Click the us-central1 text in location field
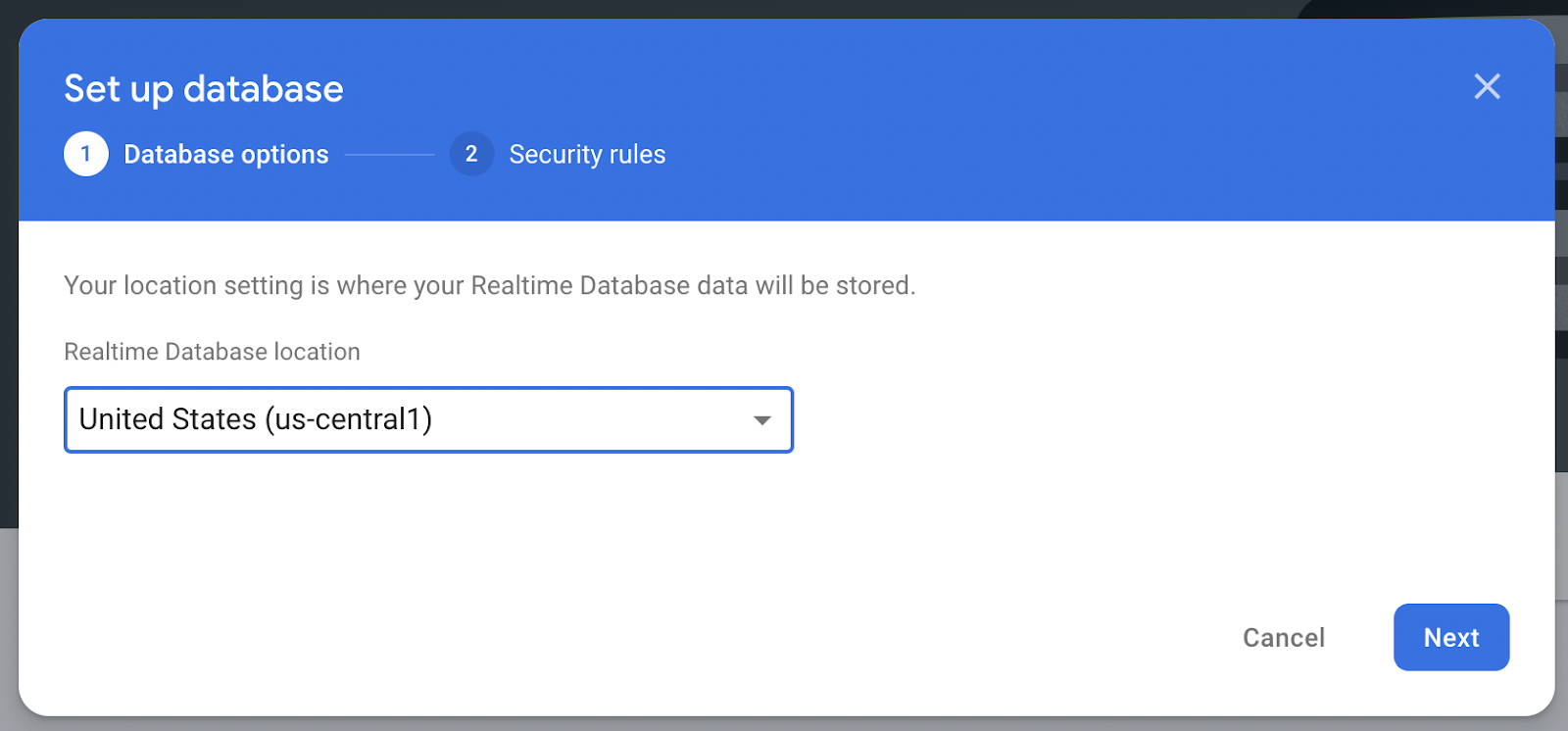This screenshot has width=1568, height=731. (348, 419)
